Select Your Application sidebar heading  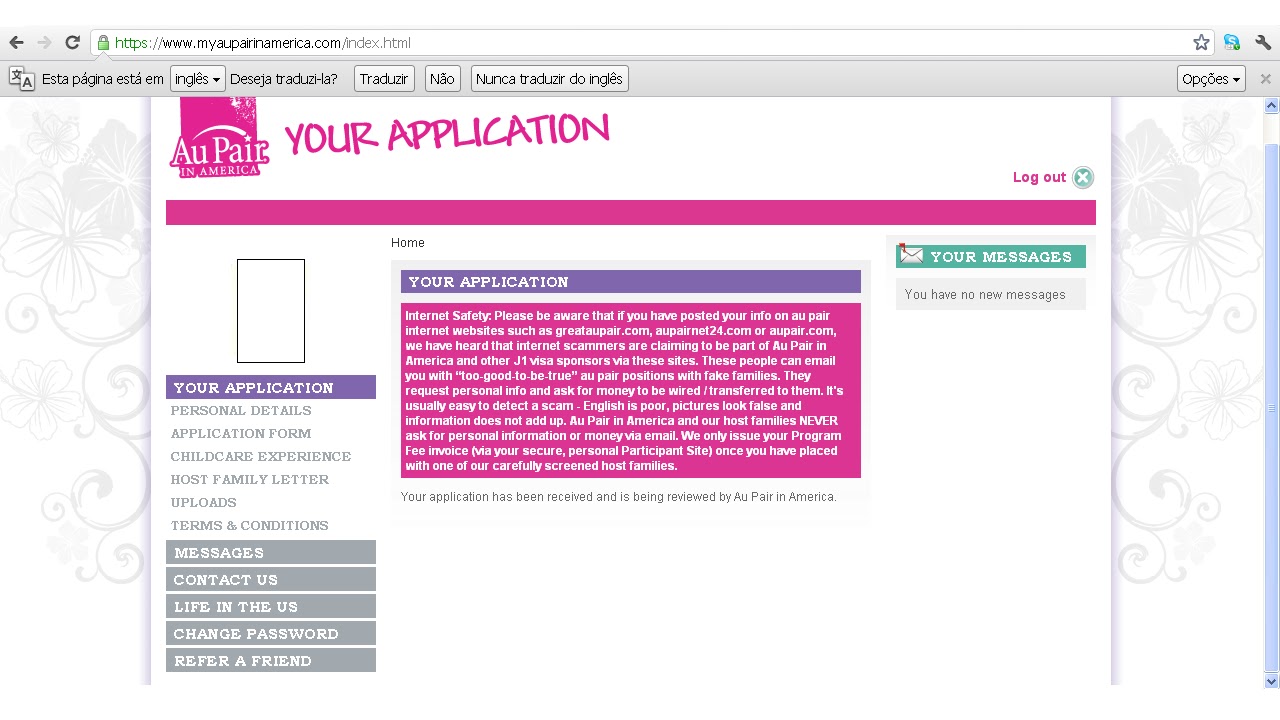coord(271,387)
